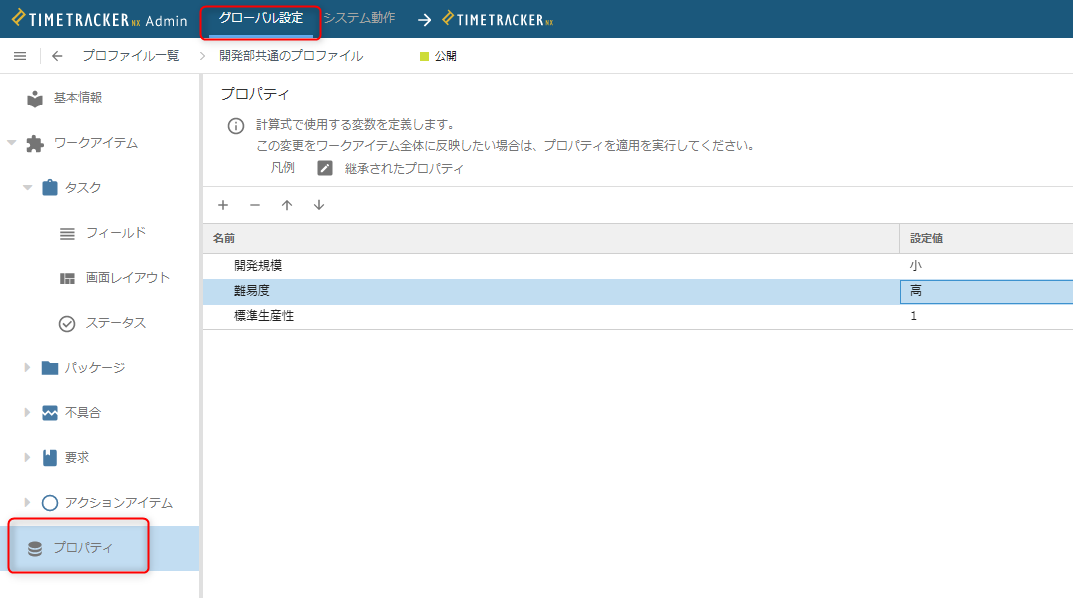This screenshot has width=1073, height=598.
Task: Collapse the ワークアイテム tree node
Action: tap(12, 143)
